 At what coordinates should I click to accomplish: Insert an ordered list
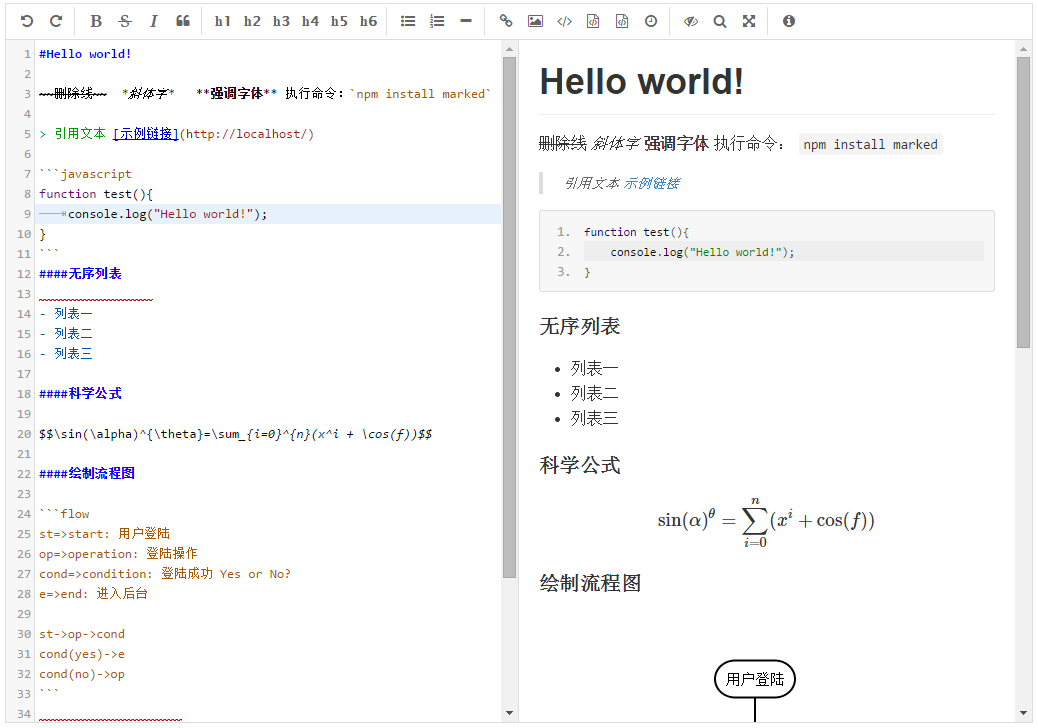point(437,21)
